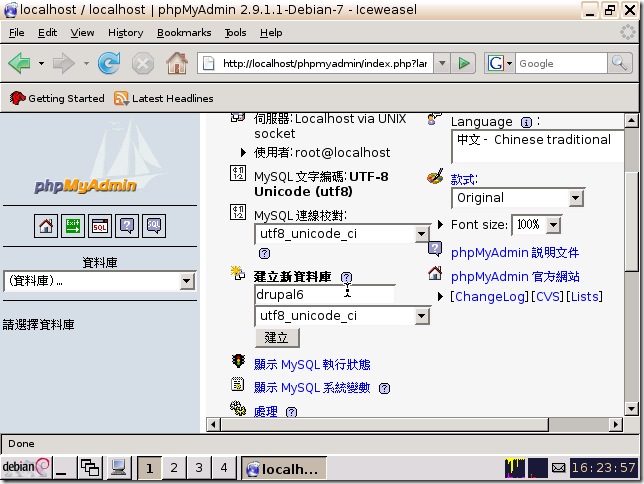
Task: Click the theme palette icon beside 款式
Action: point(435,176)
